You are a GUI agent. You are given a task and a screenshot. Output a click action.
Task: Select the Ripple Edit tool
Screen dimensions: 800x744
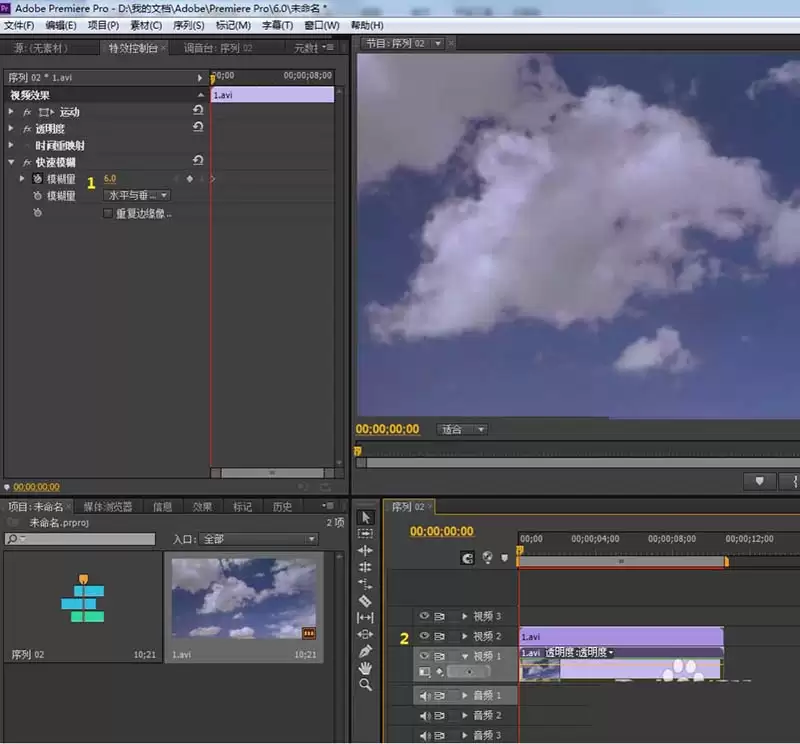[x=365, y=551]
